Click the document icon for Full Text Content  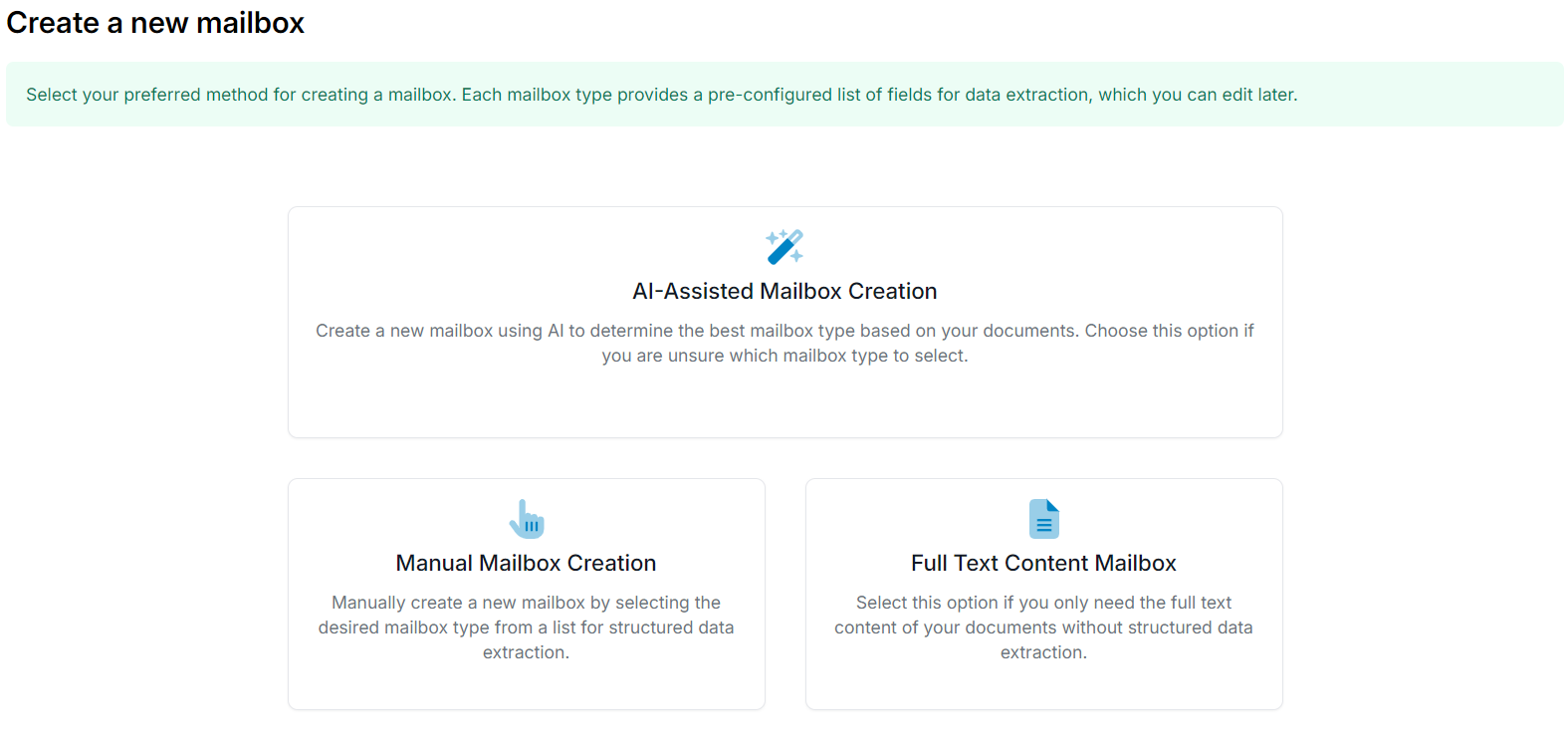1042,518
